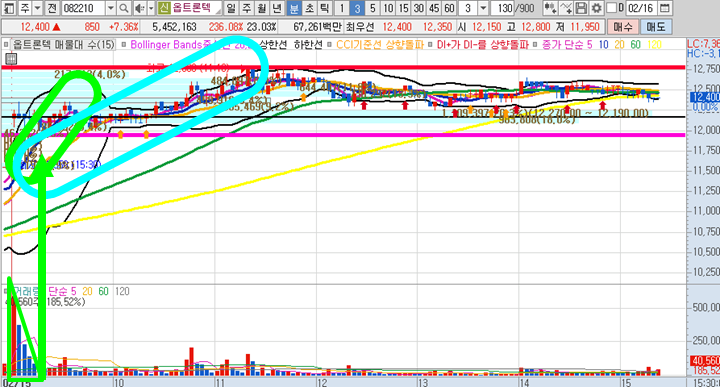Open the stock search magnifier
Viewport: 720px width, 387px height.
[x=124, y=8]
